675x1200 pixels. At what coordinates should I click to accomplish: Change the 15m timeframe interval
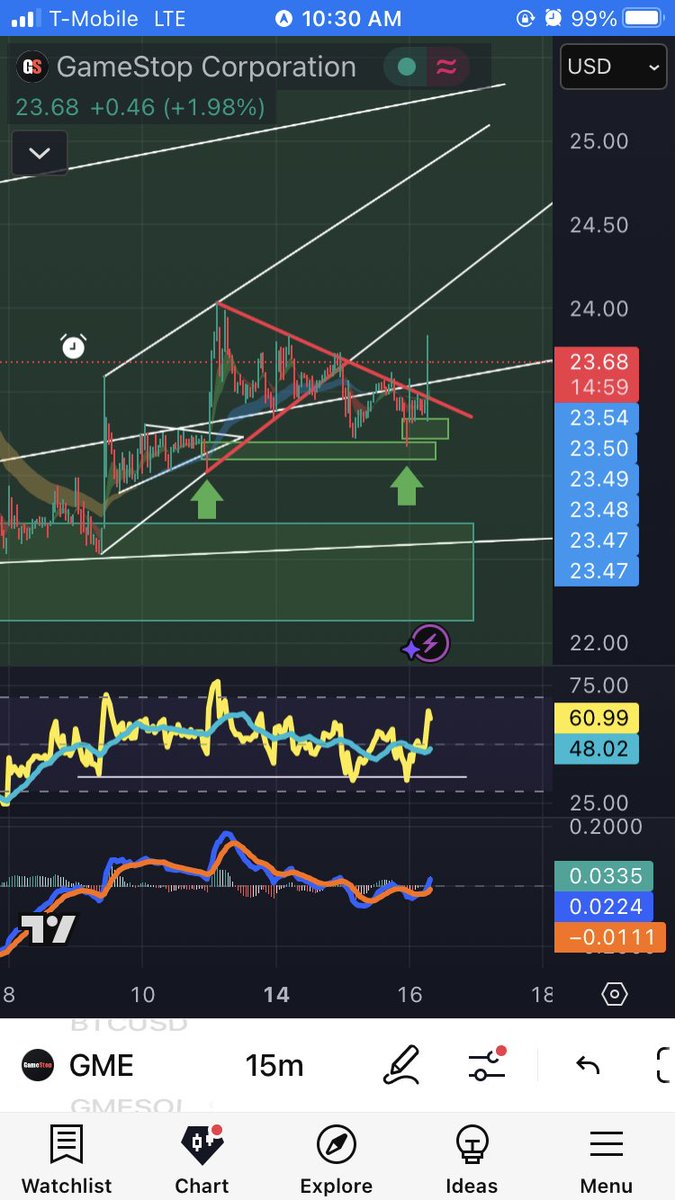(274, 1066)
